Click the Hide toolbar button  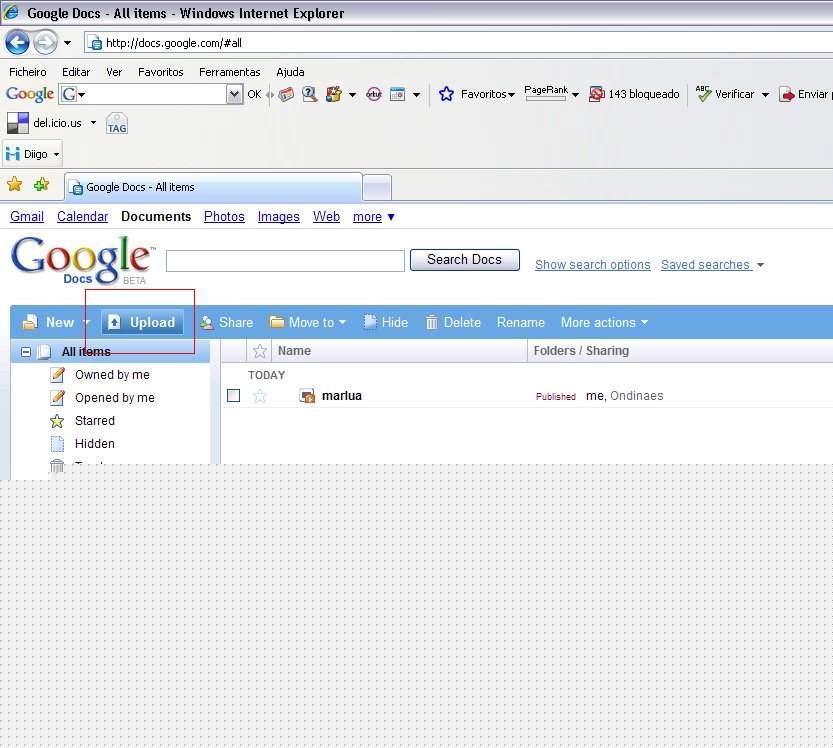point(386,322)
